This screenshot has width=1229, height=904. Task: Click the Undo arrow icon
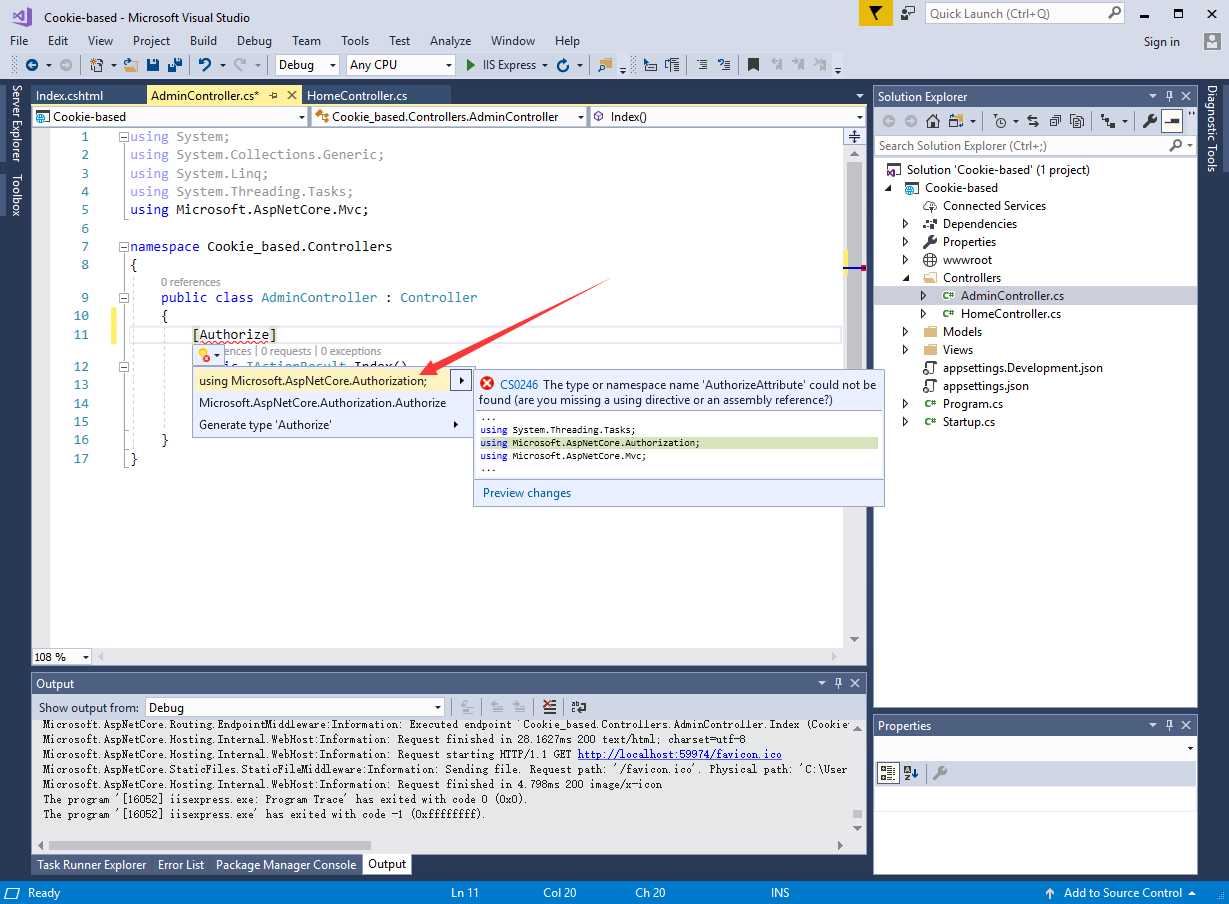pyautogui.click(x=204, y=65)
